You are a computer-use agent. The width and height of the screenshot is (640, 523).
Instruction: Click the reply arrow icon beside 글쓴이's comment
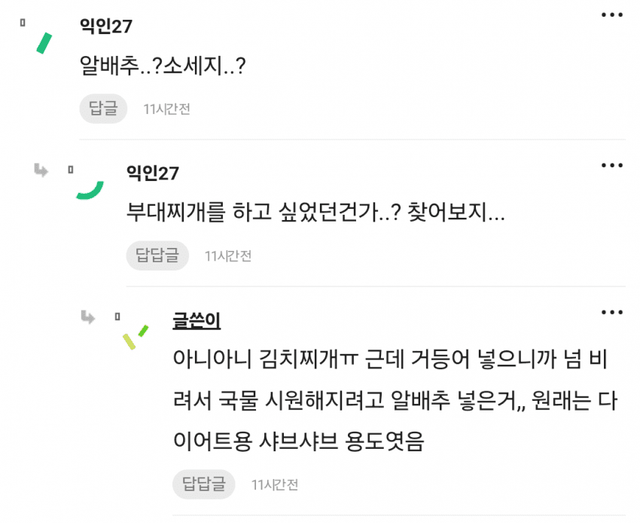point(89,318)
